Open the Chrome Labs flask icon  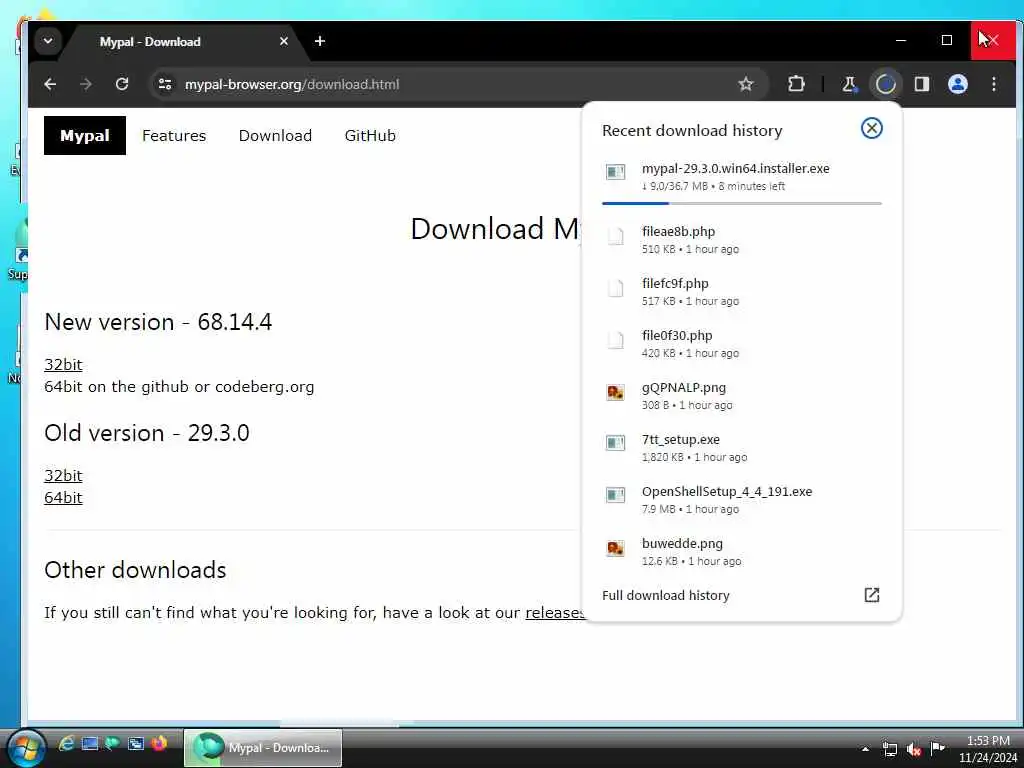pos(849,84)
